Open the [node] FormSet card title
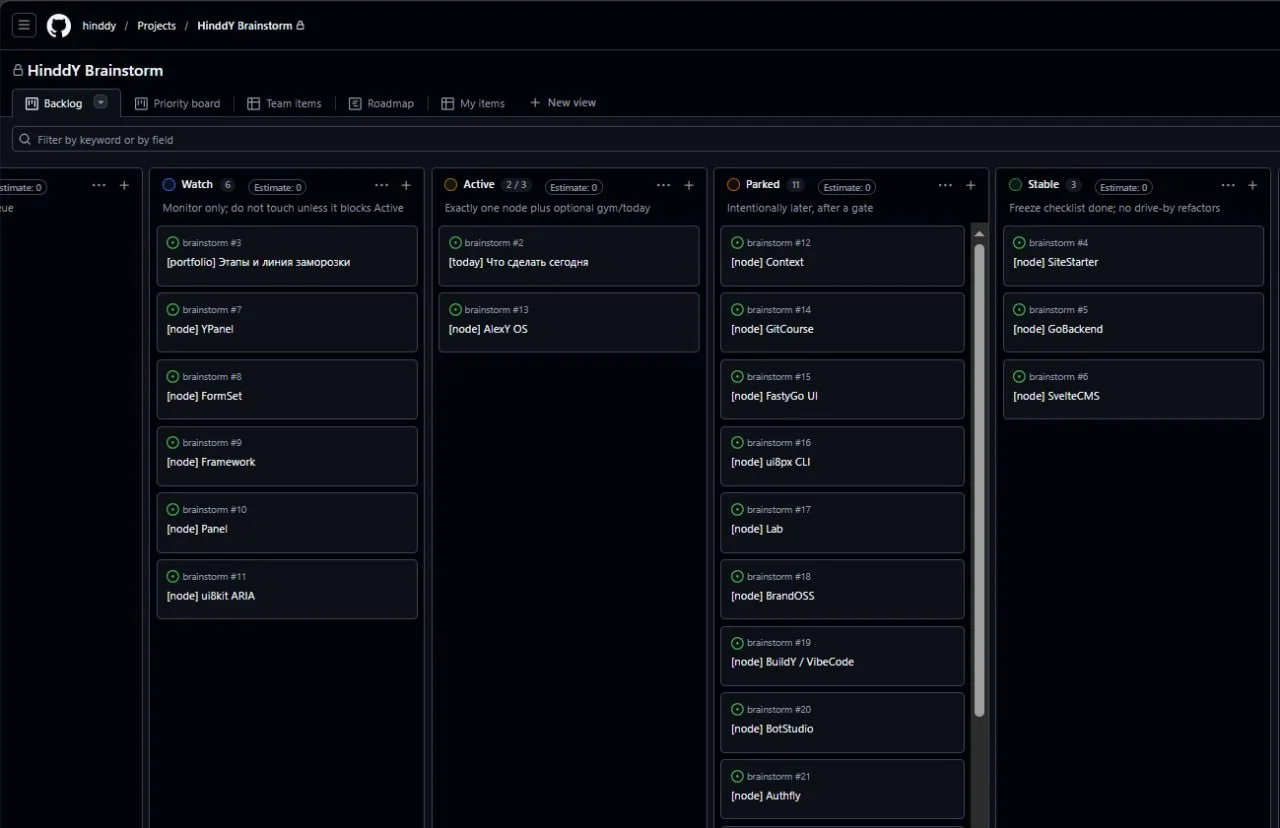This screenshot has width=1280, height=828. (204, 396)
